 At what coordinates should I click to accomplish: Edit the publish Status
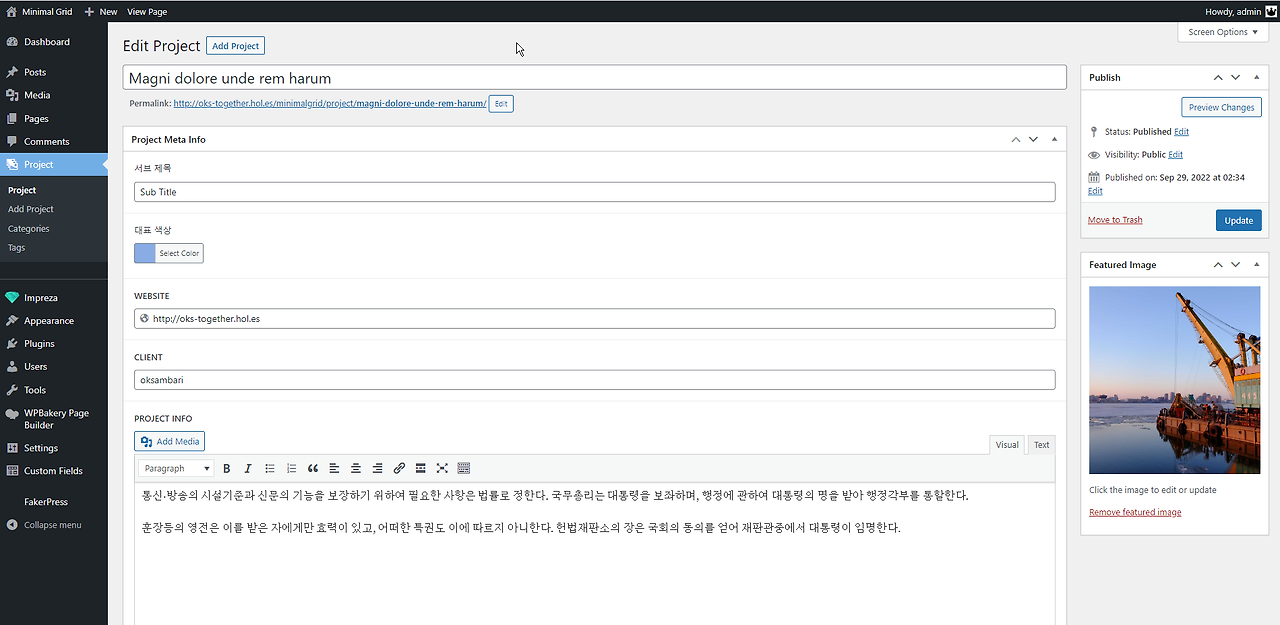[x=1181, y=132]
